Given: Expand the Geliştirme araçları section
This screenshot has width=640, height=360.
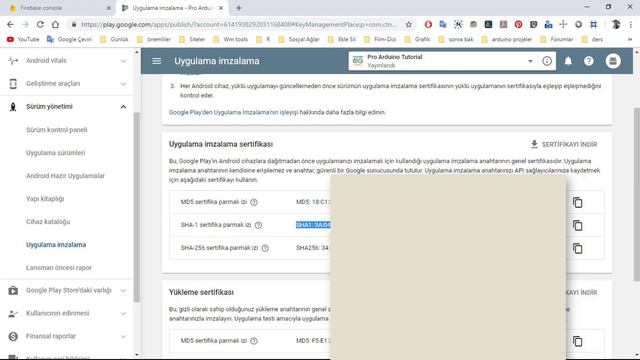Looking at the screenshot, I should [x=123, y=84].
